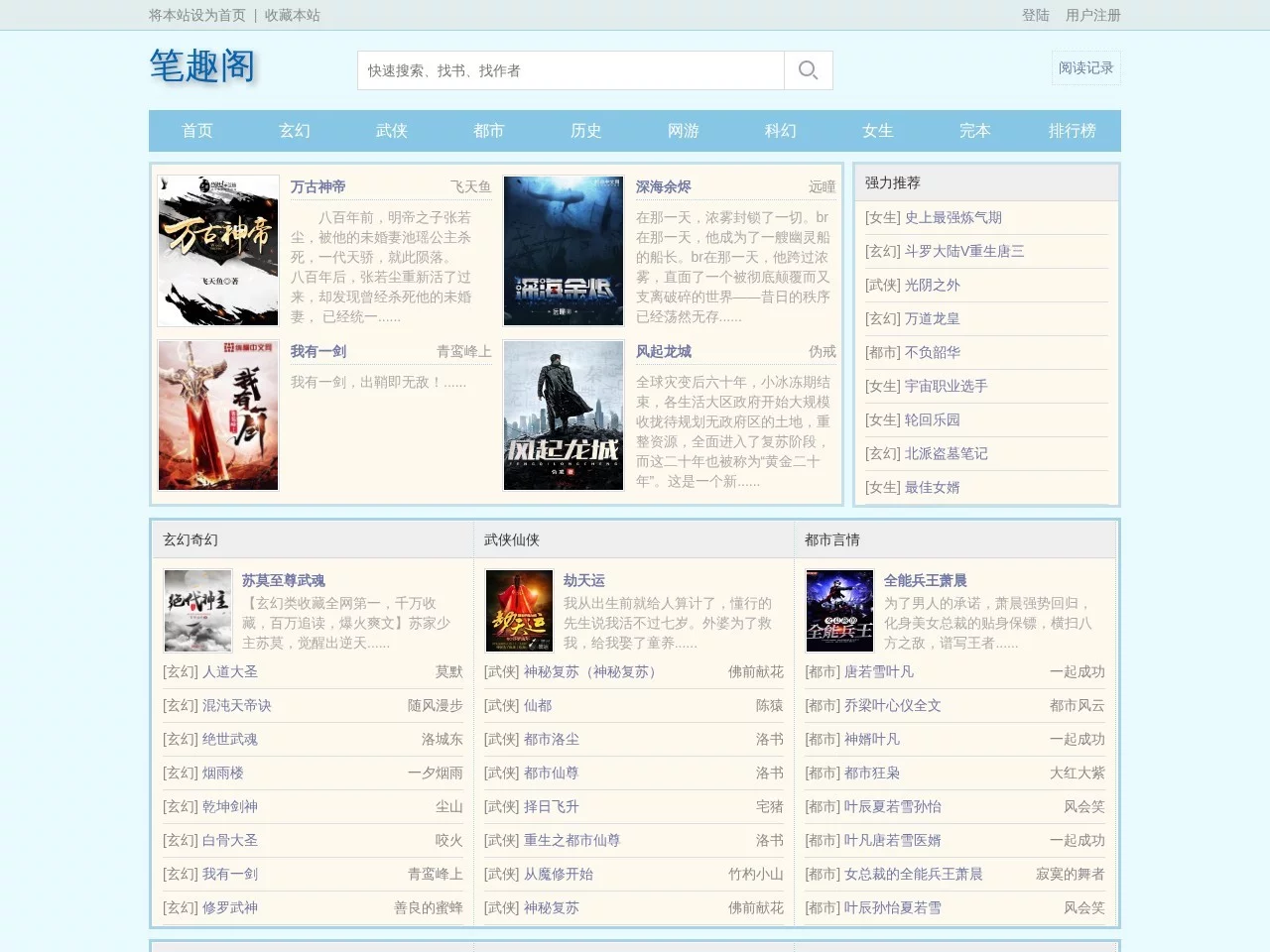Open 人道大圣 in 玄幻 list
The image size is (1270, 952).
[x=230, y=671]
